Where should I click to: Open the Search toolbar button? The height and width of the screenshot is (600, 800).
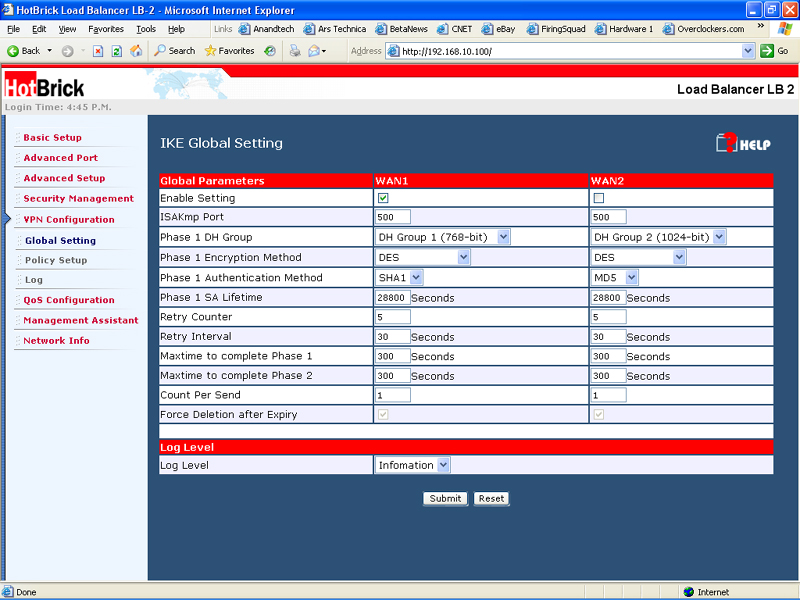point(174,50)
